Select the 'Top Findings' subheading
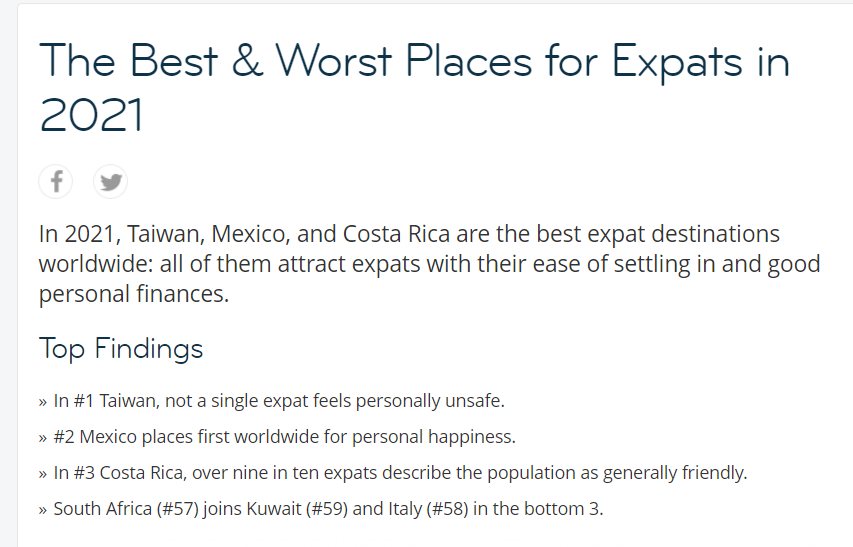This screenshot has width=853, height=547. coord(121,349)
